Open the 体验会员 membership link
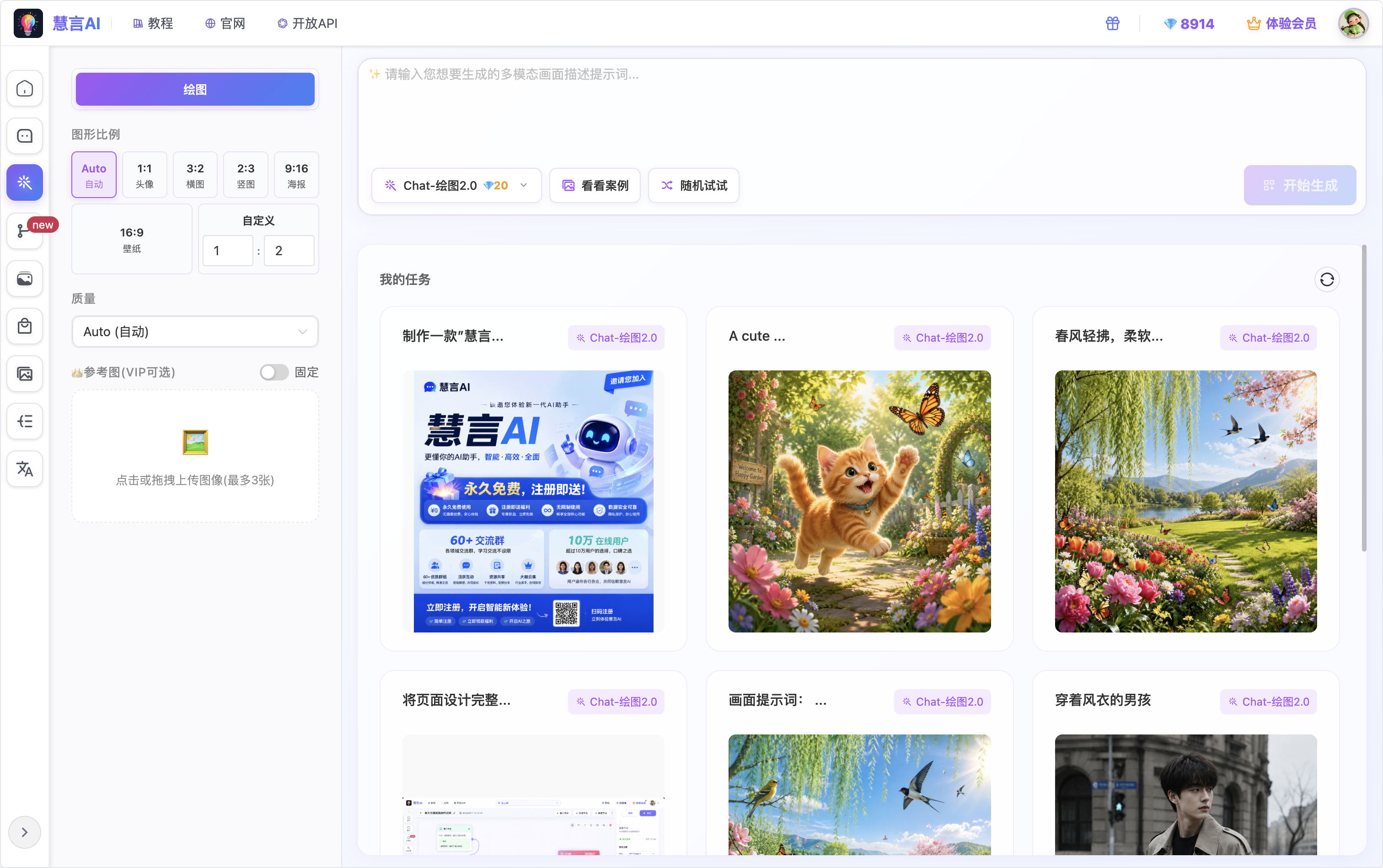Image resolution: width=1383 pixels, height=868 pixels. [1282, 23]
